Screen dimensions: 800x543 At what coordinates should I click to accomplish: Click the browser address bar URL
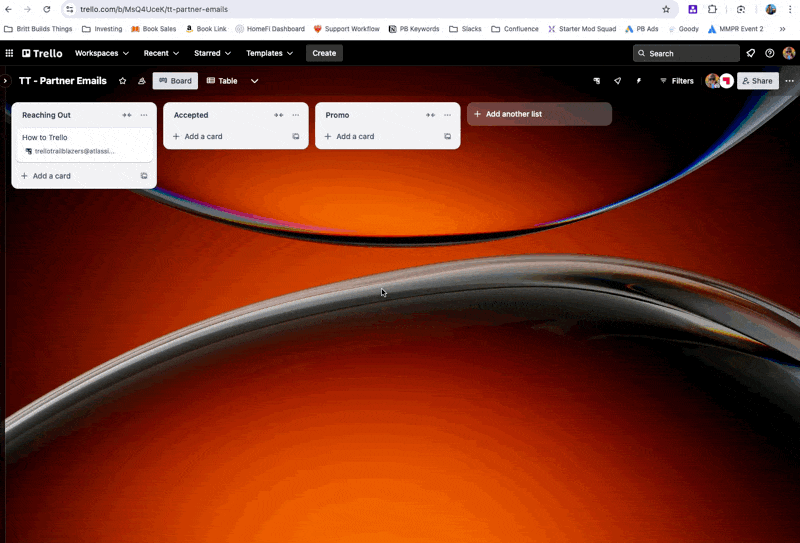[x=154, y=9]
